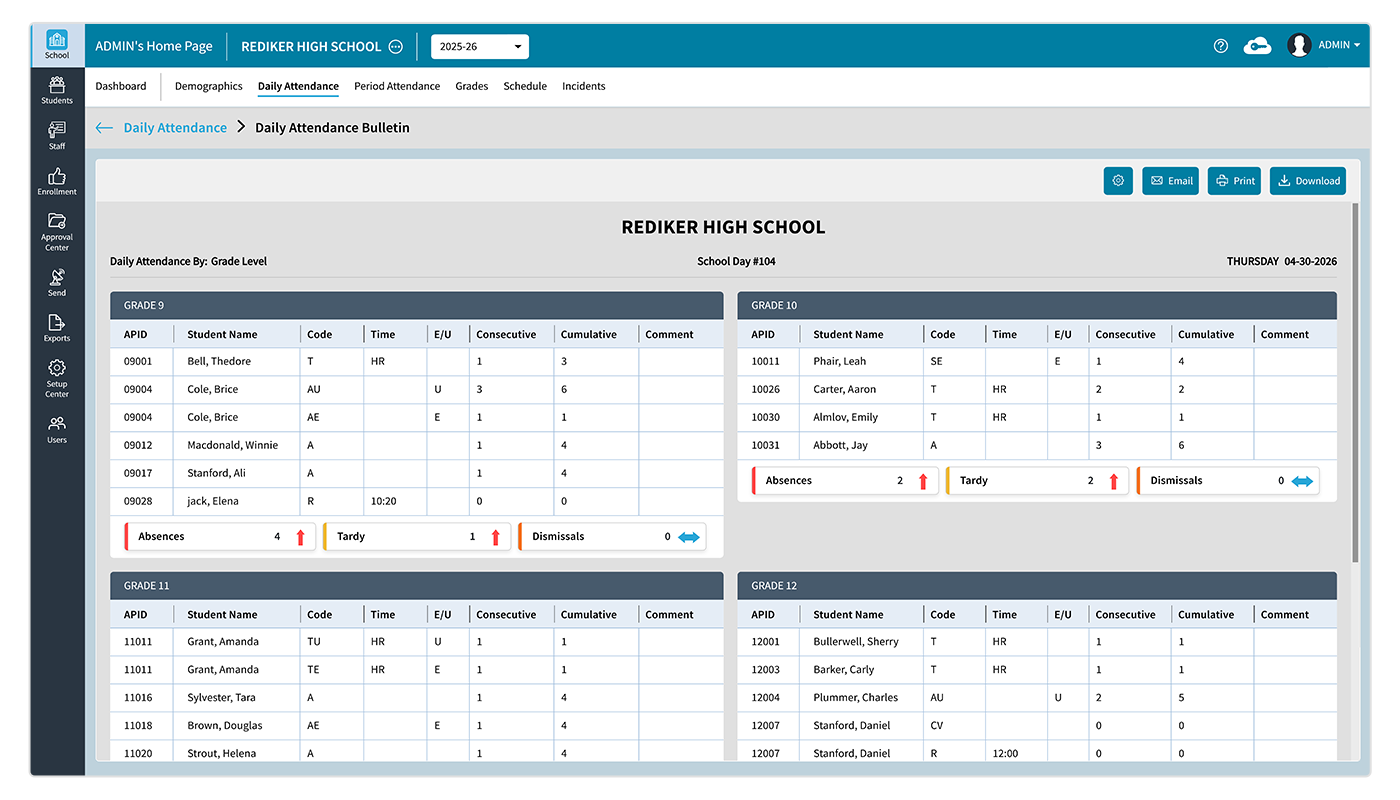This screenshot has height=800, width=1400.
Task: Click the Grade 10 Tardy summary card
Action: pos(1037,481)
